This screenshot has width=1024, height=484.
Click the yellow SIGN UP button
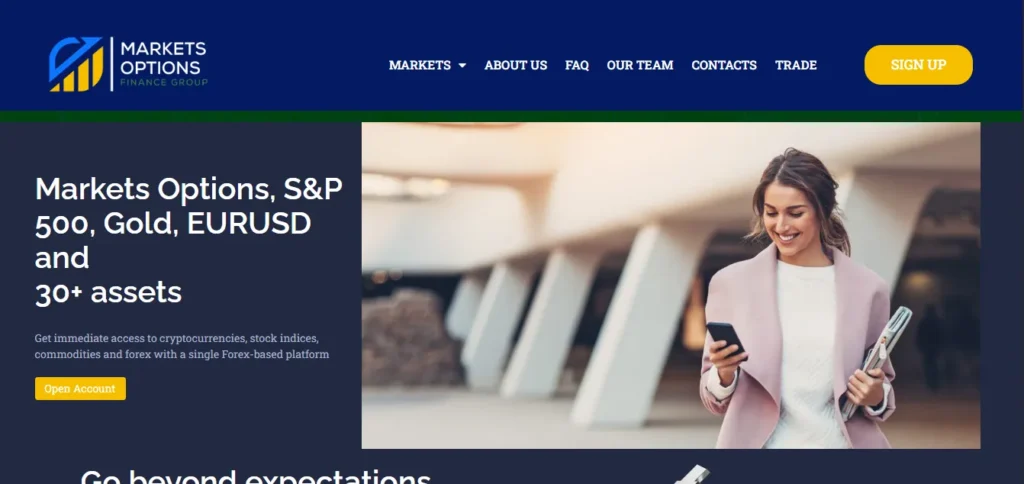pos(918,65)
